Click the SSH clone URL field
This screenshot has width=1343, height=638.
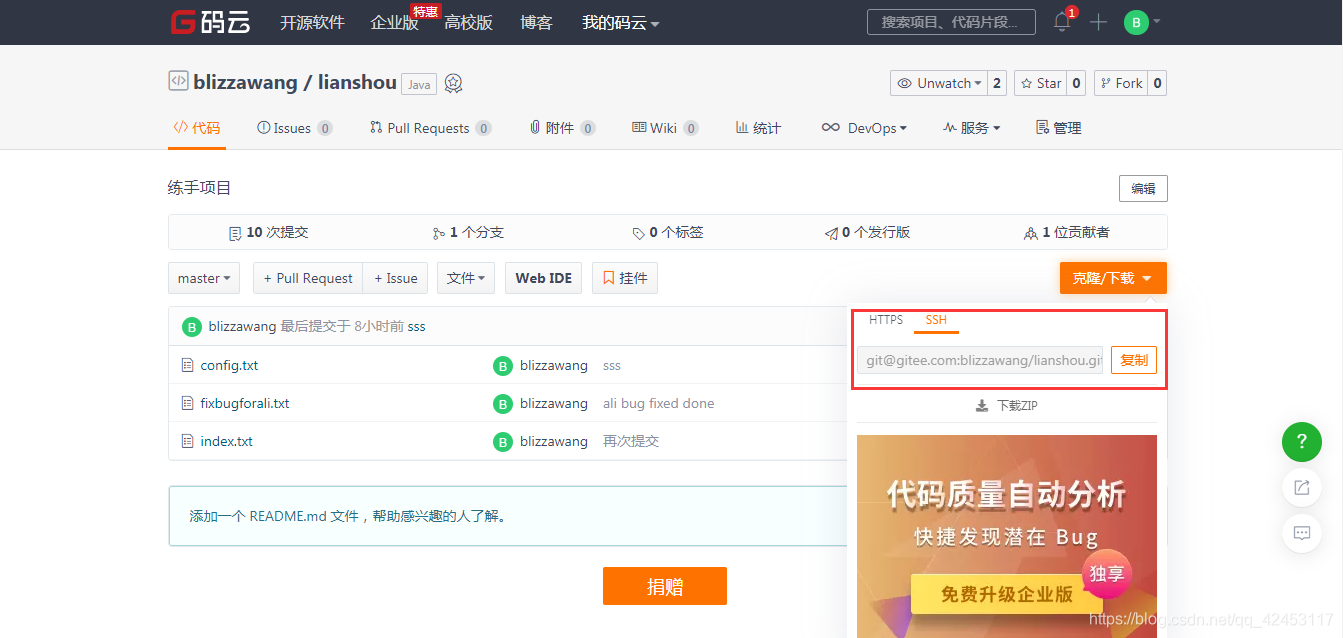980,360
